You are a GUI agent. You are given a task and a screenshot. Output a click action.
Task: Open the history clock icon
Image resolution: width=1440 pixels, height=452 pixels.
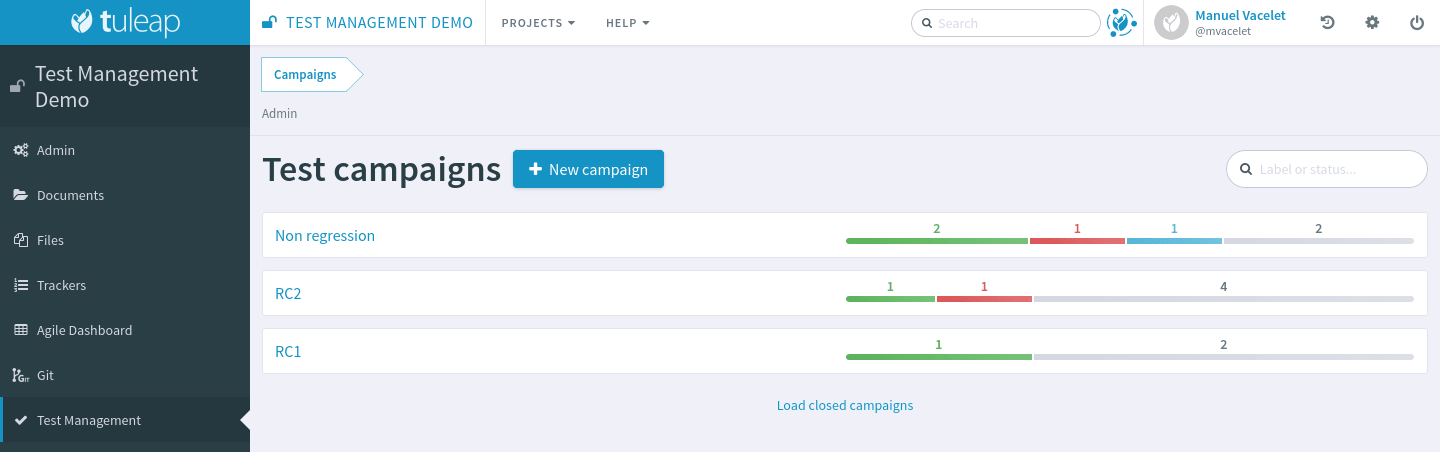1328,23
